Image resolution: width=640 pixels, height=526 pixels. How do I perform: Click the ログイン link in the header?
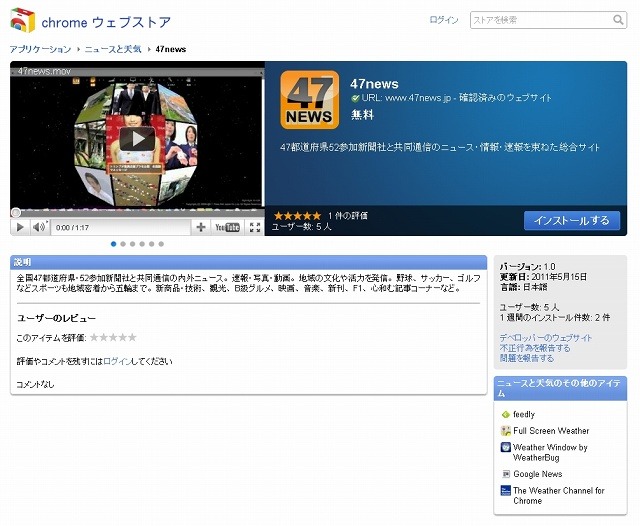pos(444,20)
